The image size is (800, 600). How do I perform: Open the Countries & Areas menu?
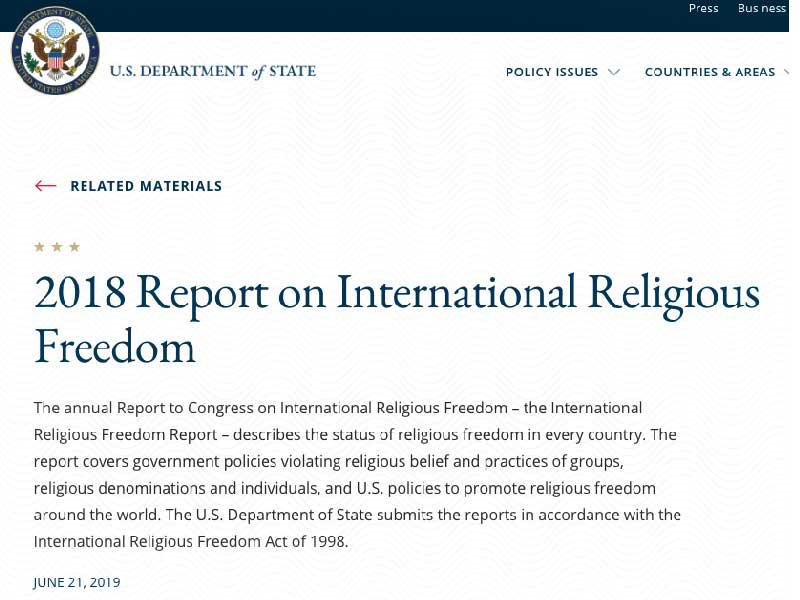pos(709,72)
